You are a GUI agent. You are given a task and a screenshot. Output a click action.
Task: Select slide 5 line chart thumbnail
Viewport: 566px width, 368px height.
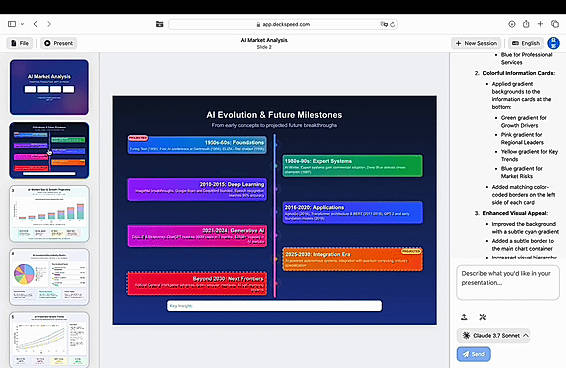[x=49, y=340]
